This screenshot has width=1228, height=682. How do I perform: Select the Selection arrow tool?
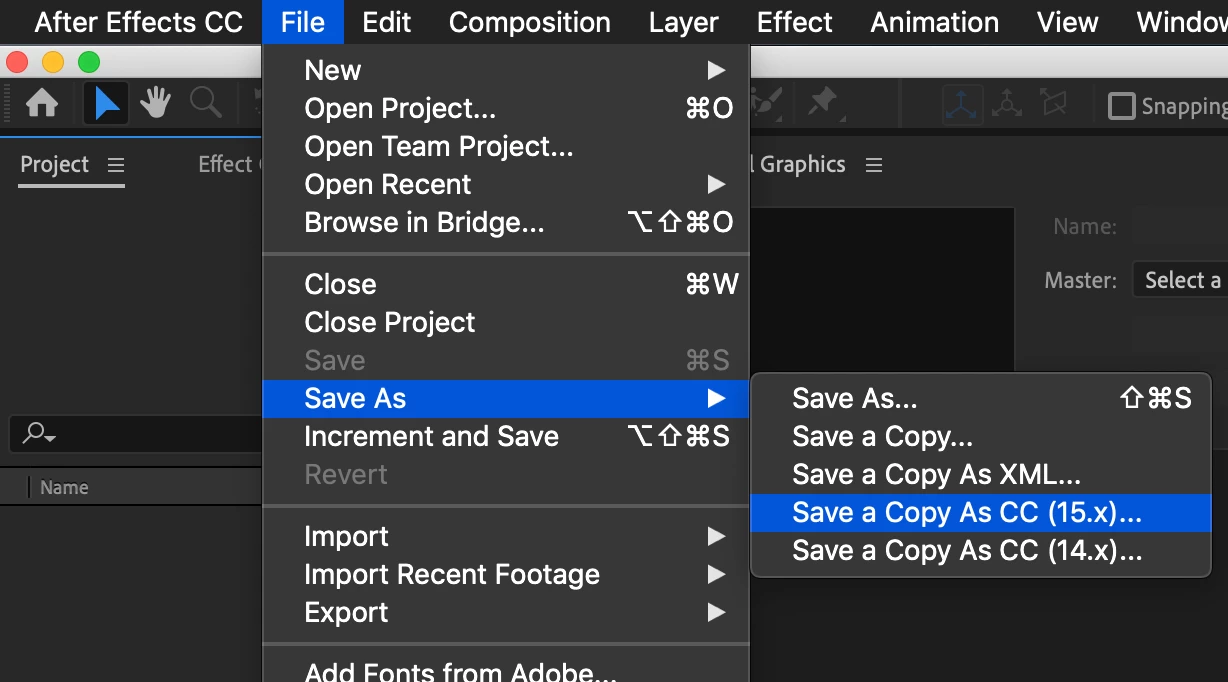pos(106,104)
